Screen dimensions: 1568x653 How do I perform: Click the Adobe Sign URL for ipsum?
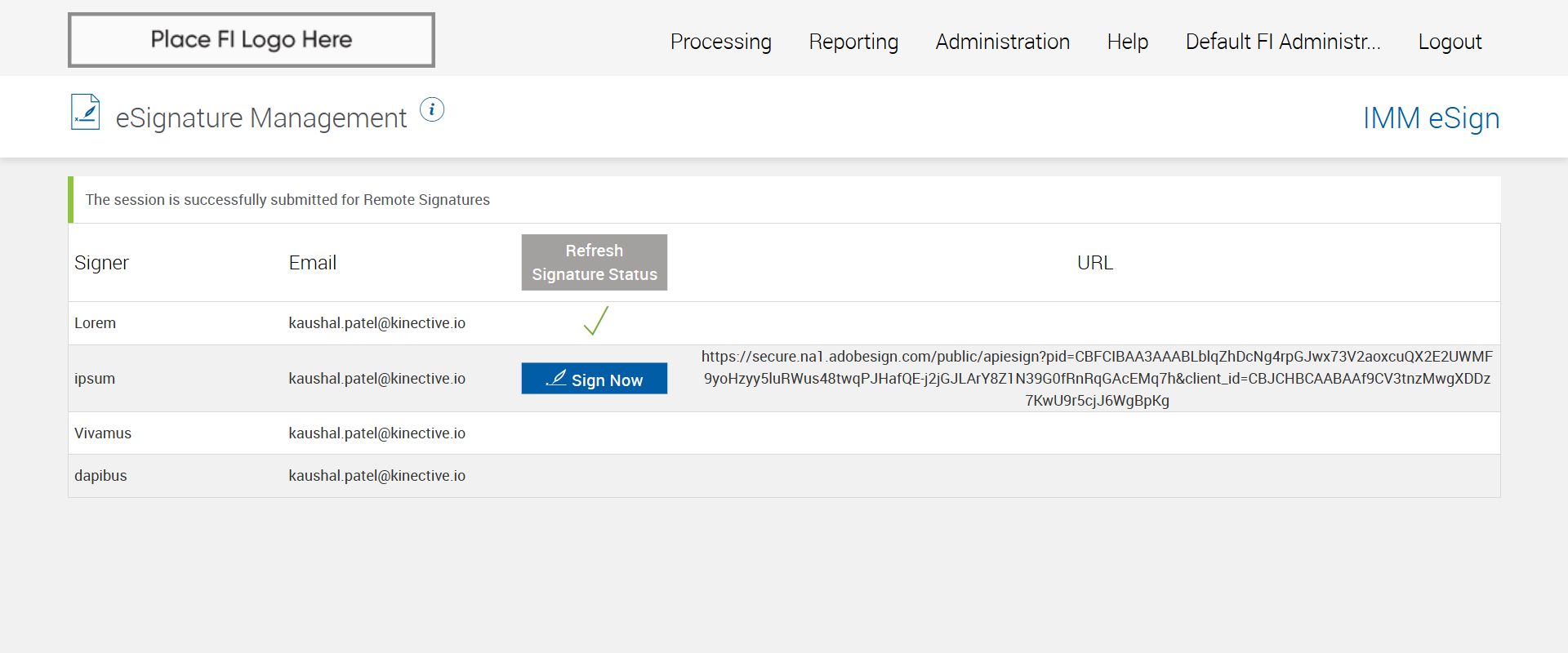1097,379
